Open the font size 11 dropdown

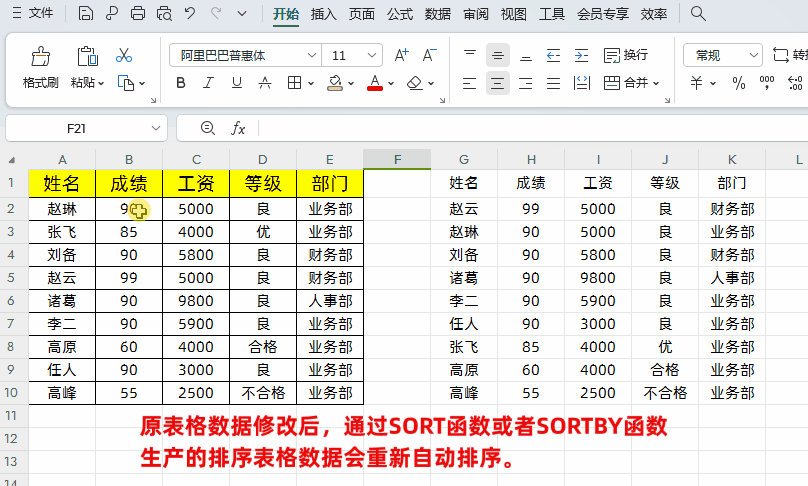(x=372, y=55)
